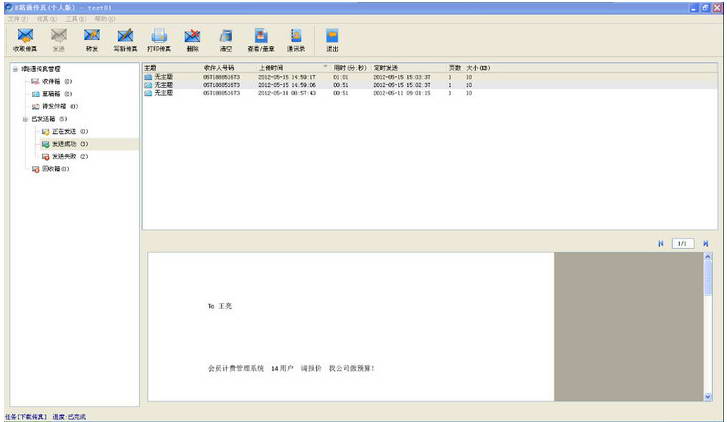Sort by the 用时(分:秒) column header
Viewport: 727px width, 422px height.
[351, 68]
